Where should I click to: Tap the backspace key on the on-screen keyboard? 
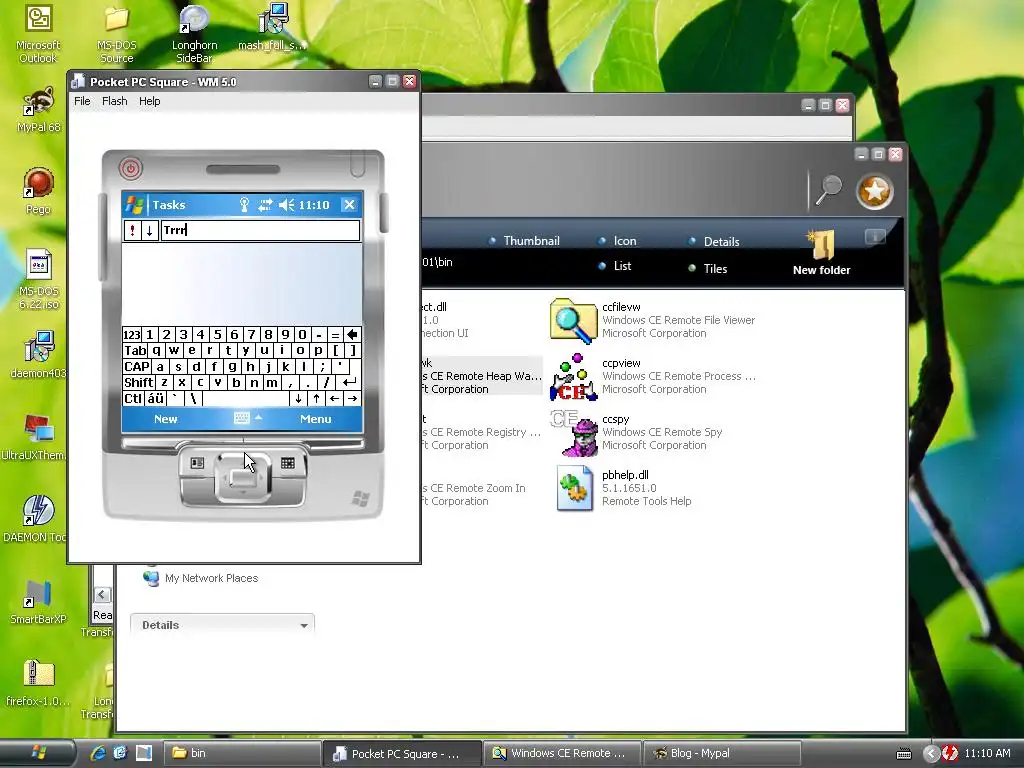pos(352,335)
